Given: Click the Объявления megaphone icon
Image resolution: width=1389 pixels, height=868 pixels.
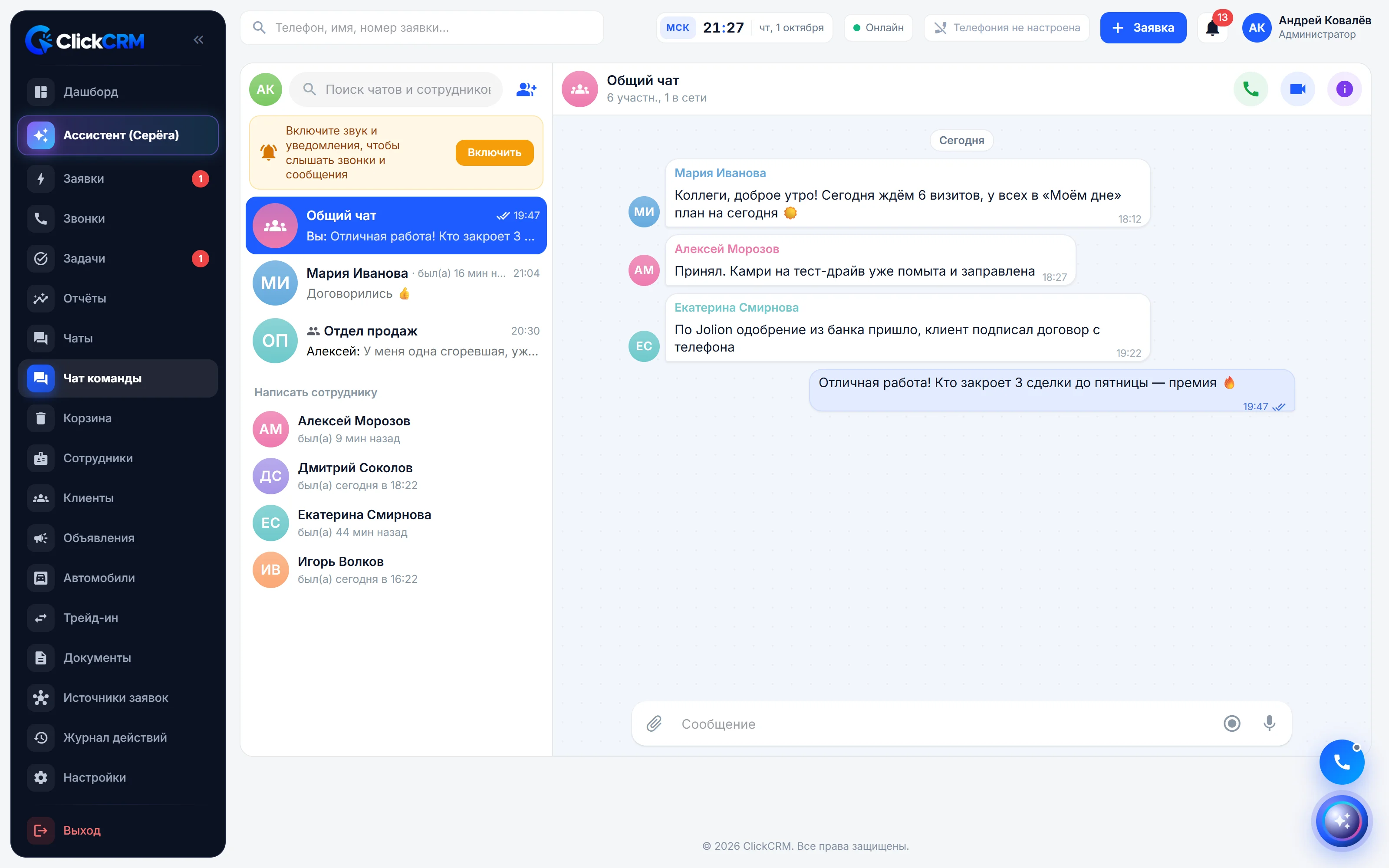Looking at the screenshot, I should point(41,538).
